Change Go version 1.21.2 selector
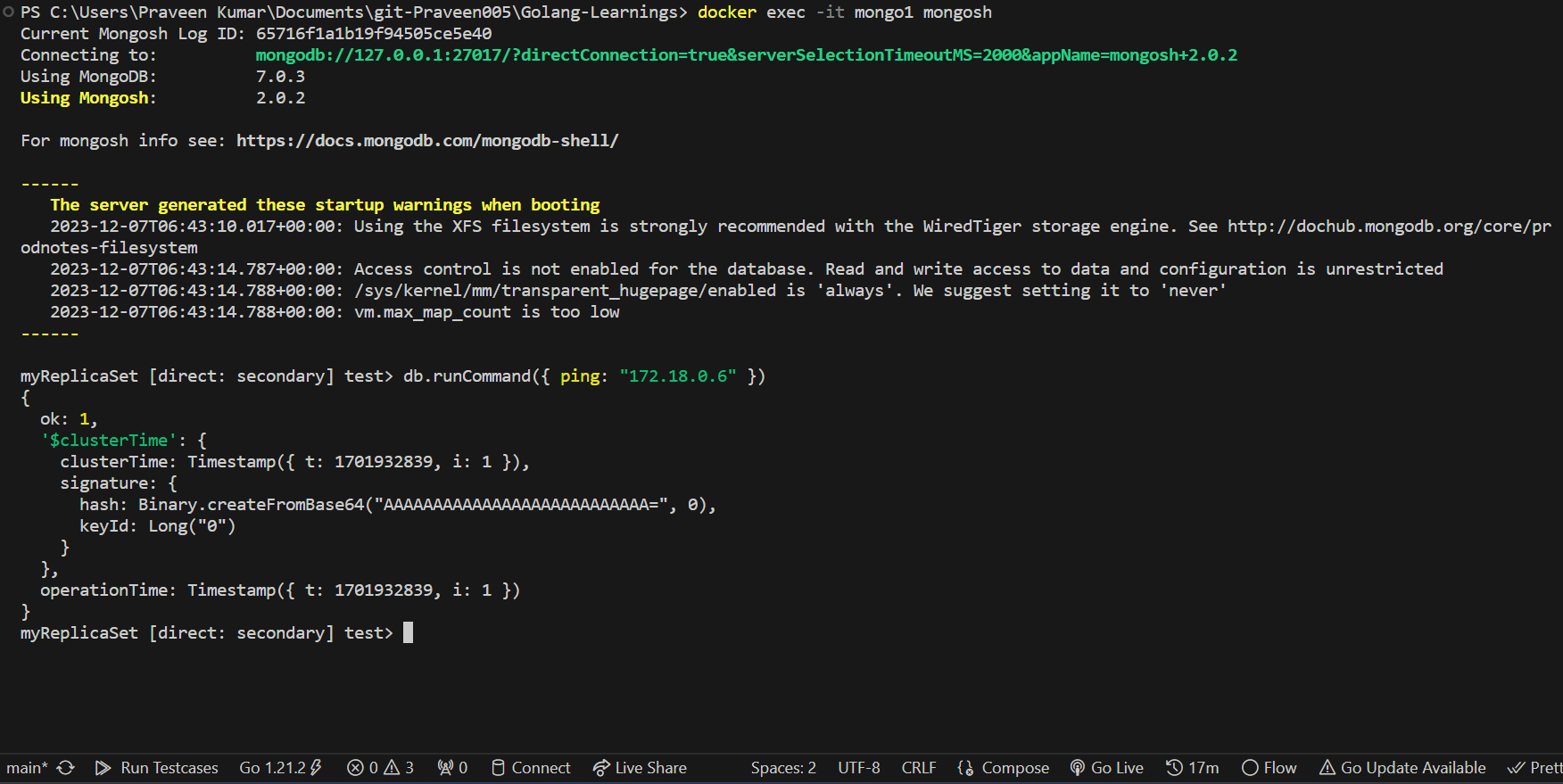 (280, 768)
